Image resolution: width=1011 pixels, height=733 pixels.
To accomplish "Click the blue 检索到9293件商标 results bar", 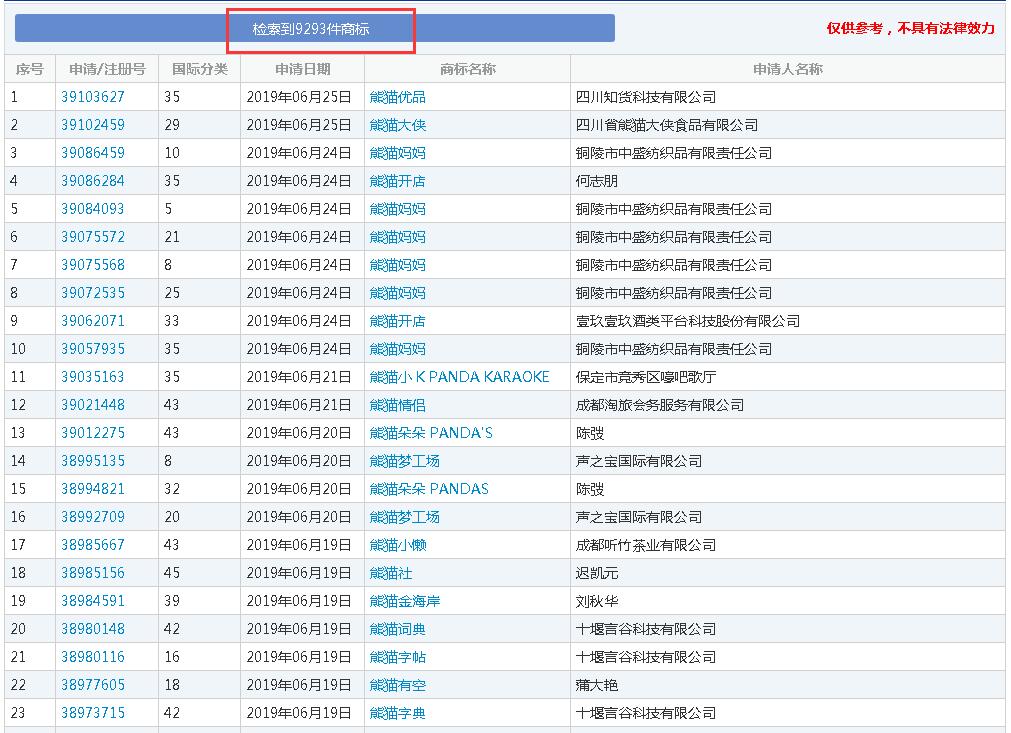I will click(315, 29).
